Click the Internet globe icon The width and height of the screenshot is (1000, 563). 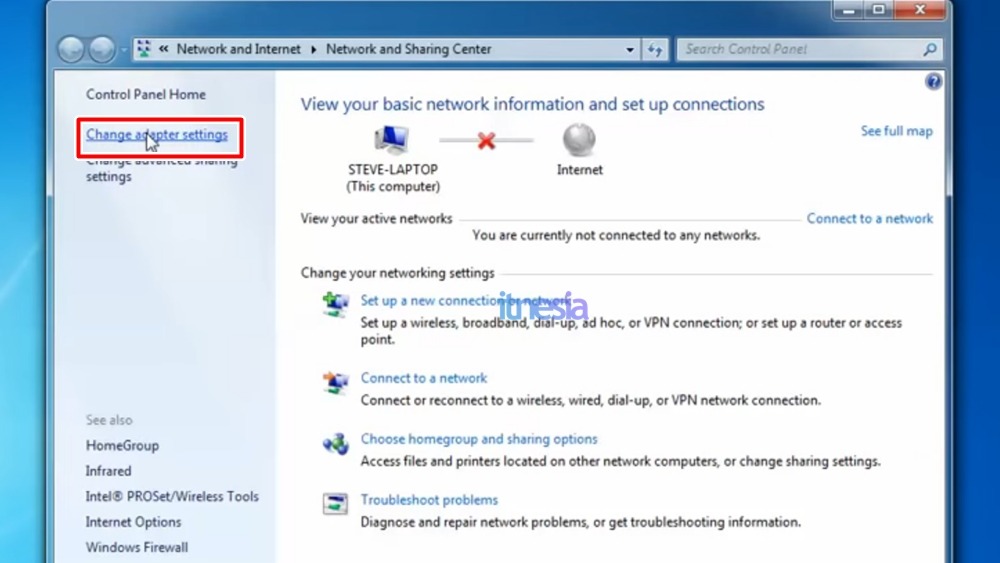[579, 140]
